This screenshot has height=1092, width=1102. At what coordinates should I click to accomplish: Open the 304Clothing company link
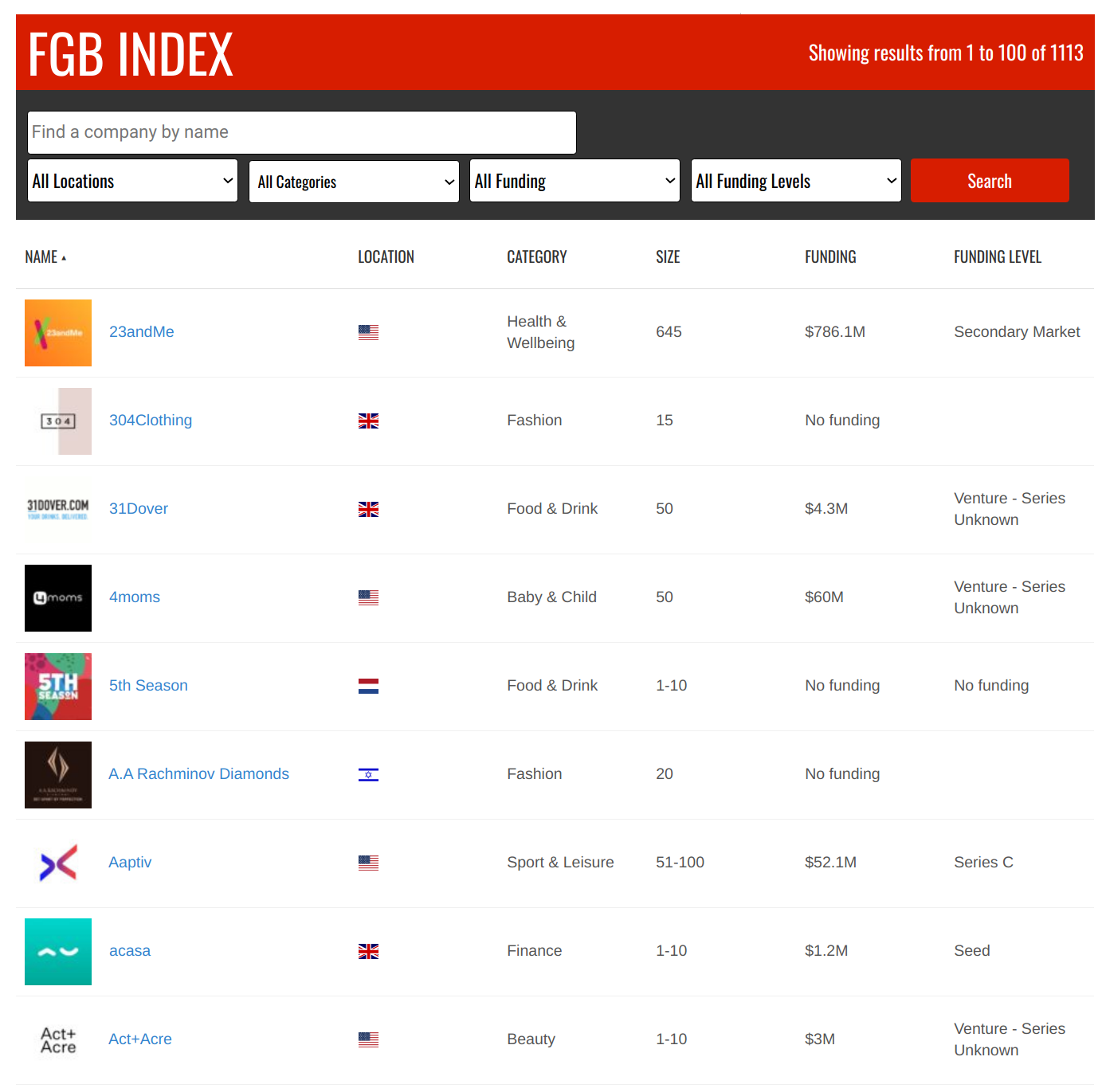pos(151,421)
